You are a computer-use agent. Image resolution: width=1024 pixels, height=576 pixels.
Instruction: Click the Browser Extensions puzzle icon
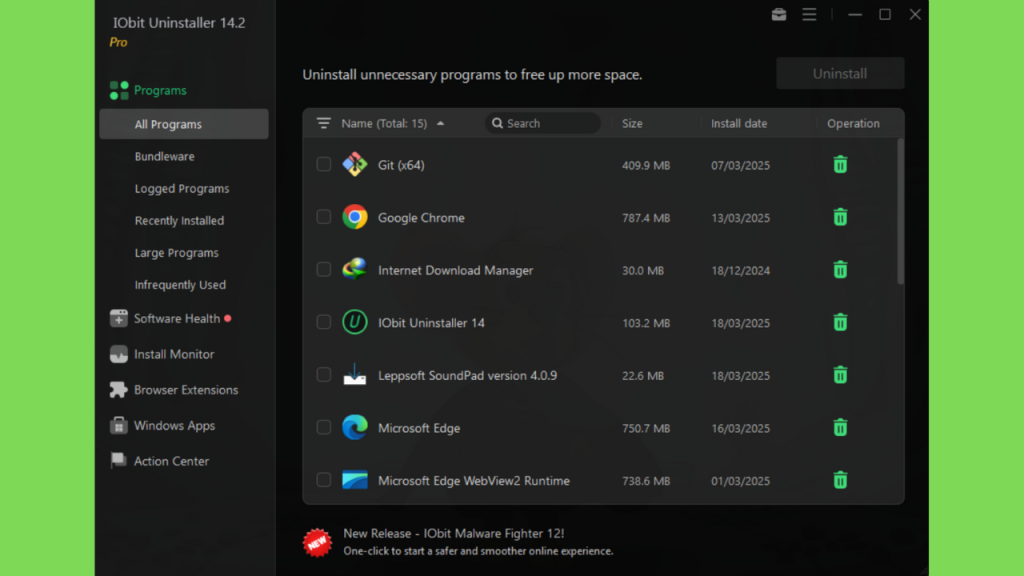coord(118,390)
